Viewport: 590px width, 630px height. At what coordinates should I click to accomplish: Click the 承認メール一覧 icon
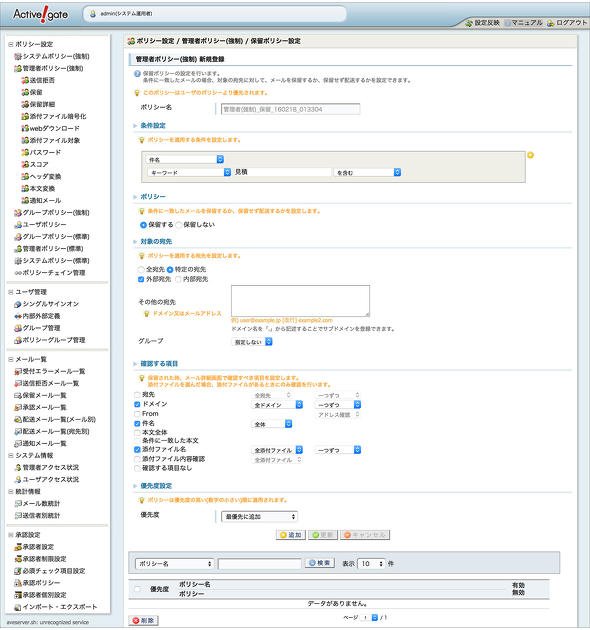point(18,407)
